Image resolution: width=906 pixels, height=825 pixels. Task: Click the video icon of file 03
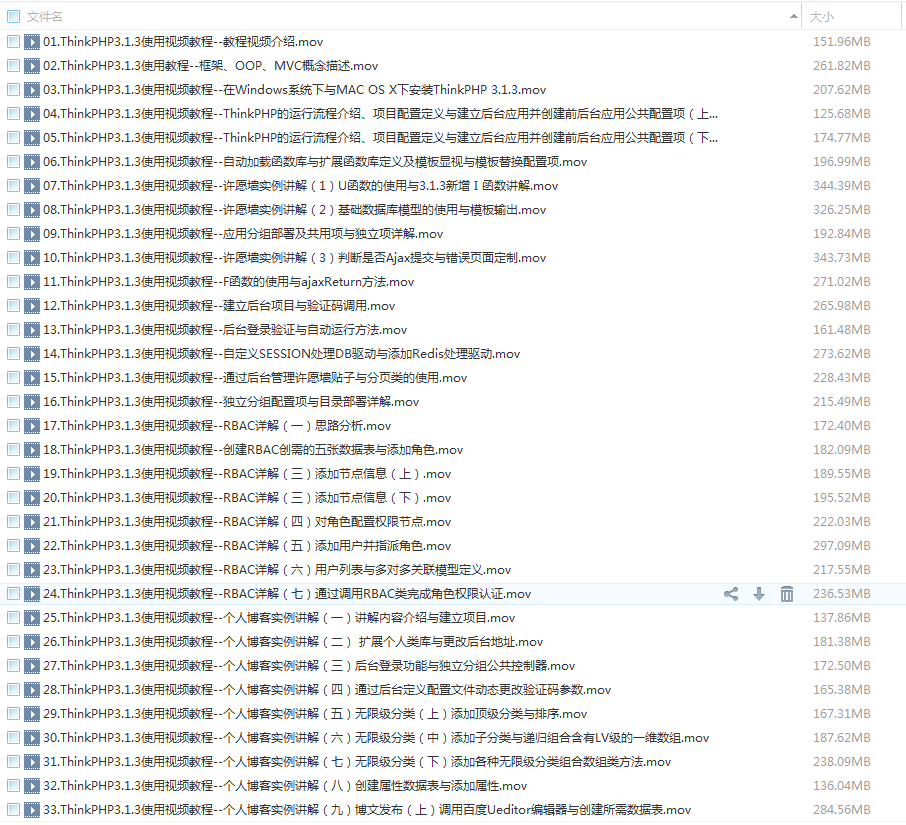[x=32, y=90]
